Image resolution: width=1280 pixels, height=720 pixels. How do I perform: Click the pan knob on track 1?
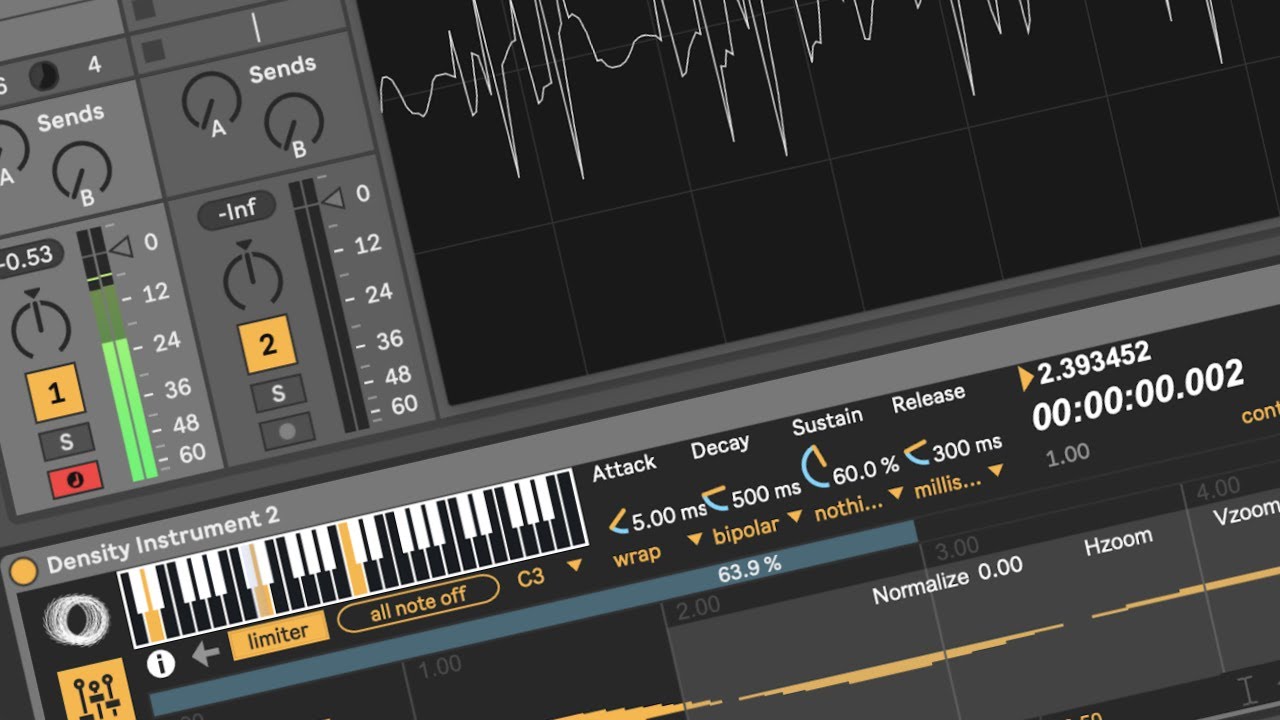(41, 325)
